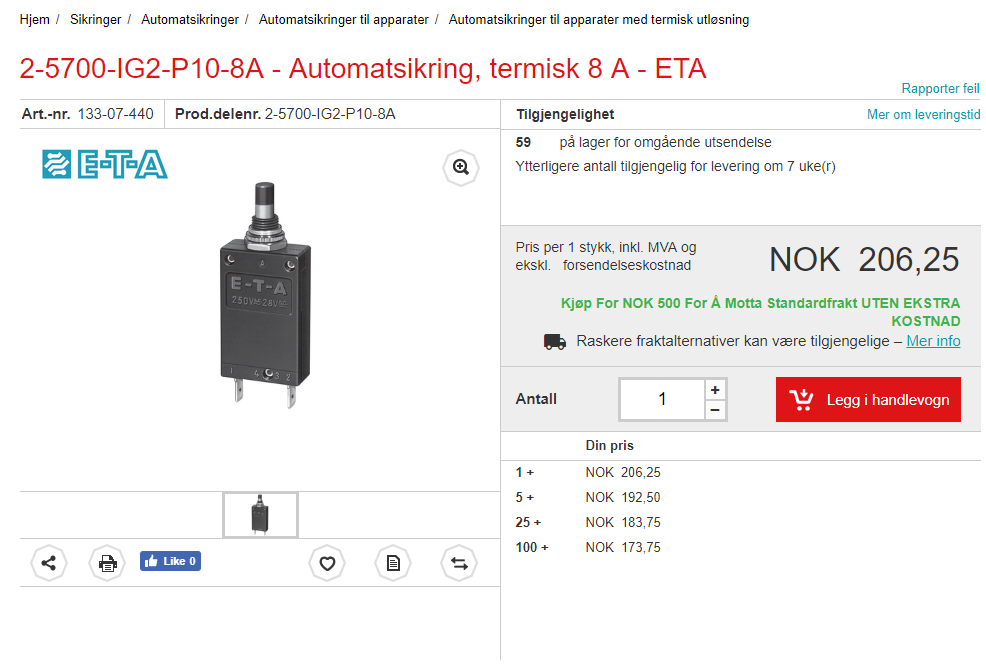The width and height of the screenshot is (986, 670).
Task: Open the share icon below the image
Action: (48, 563)
